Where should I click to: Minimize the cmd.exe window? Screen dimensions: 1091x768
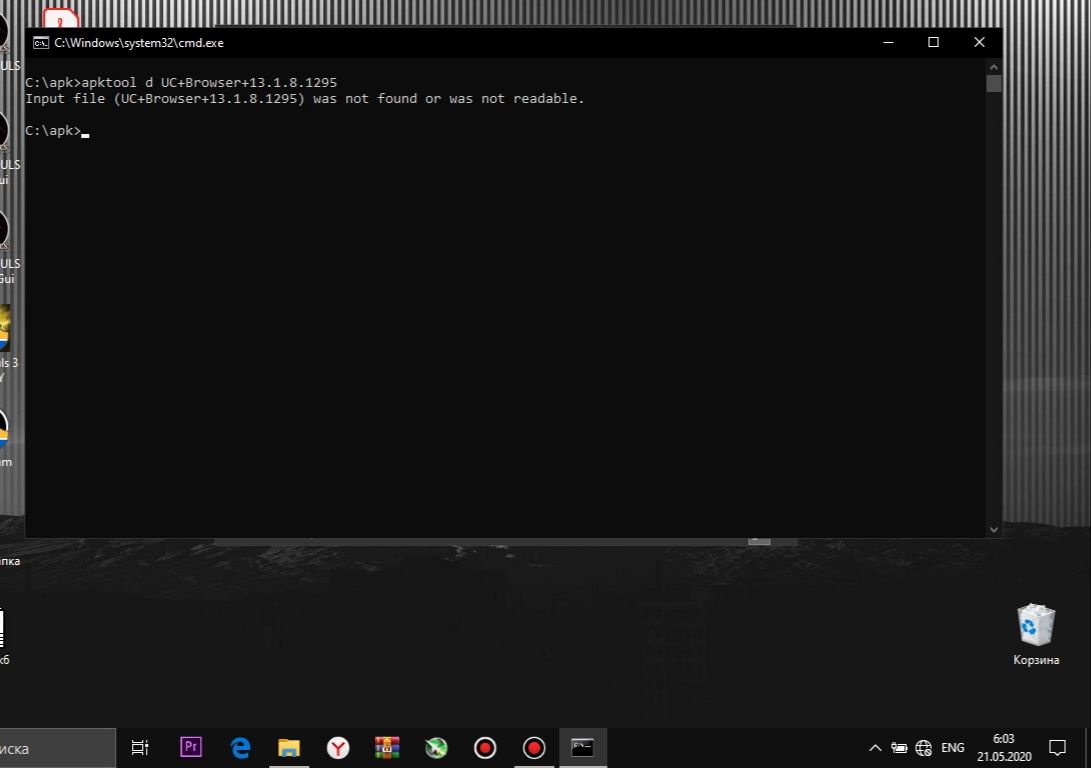[x=888, y=42]
